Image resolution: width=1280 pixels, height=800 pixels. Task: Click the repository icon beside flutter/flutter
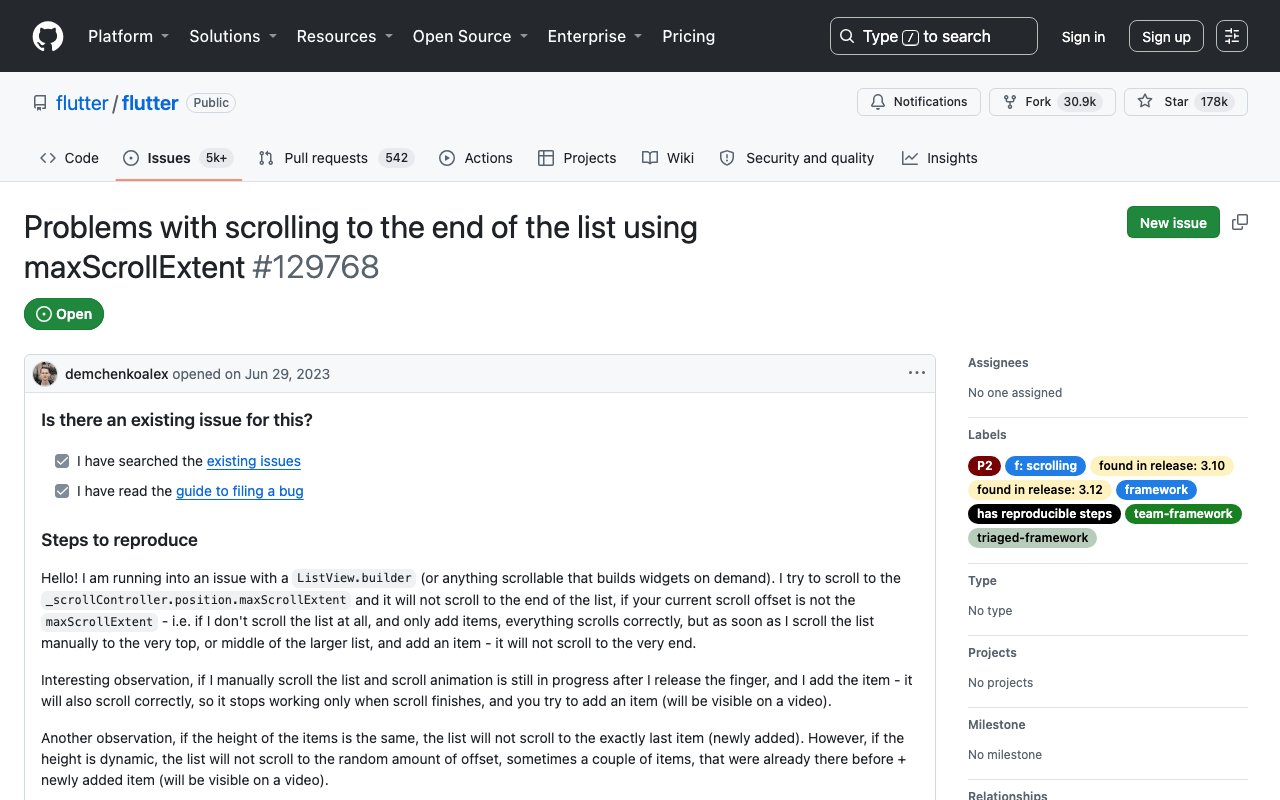(x=40, y=103)
